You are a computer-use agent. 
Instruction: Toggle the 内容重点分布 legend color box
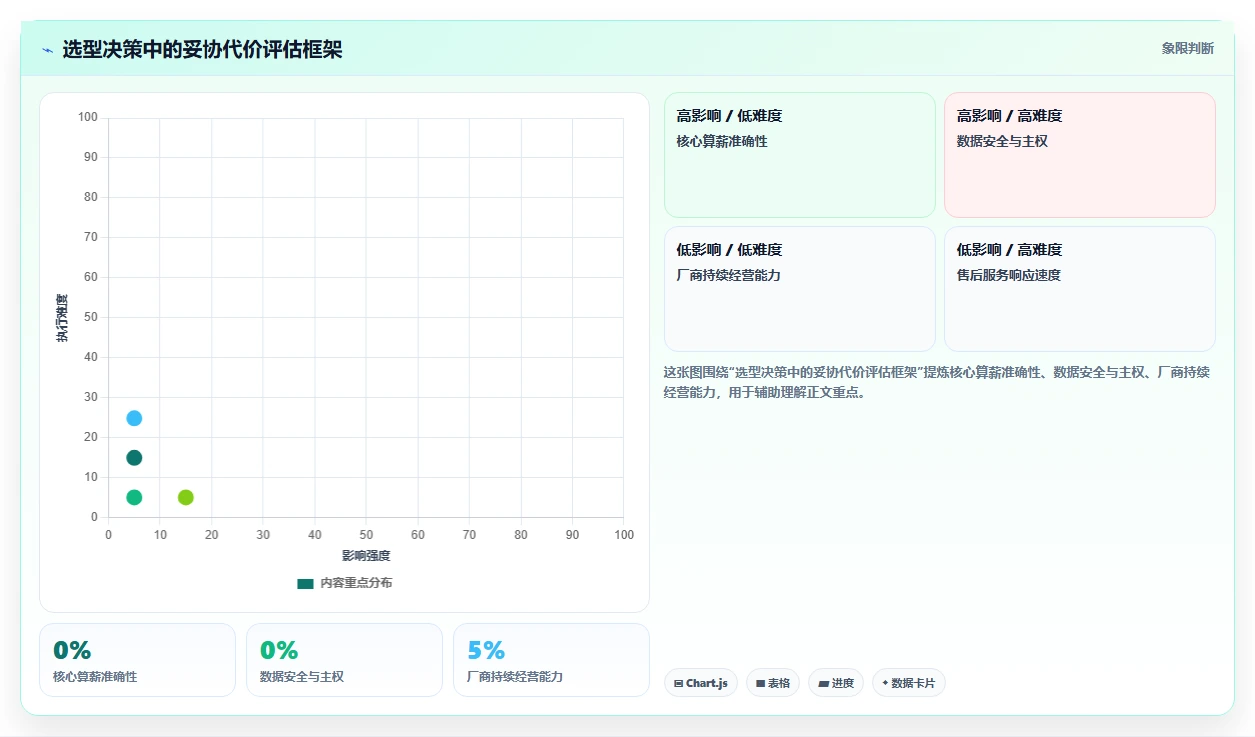[x=305, y=583]
